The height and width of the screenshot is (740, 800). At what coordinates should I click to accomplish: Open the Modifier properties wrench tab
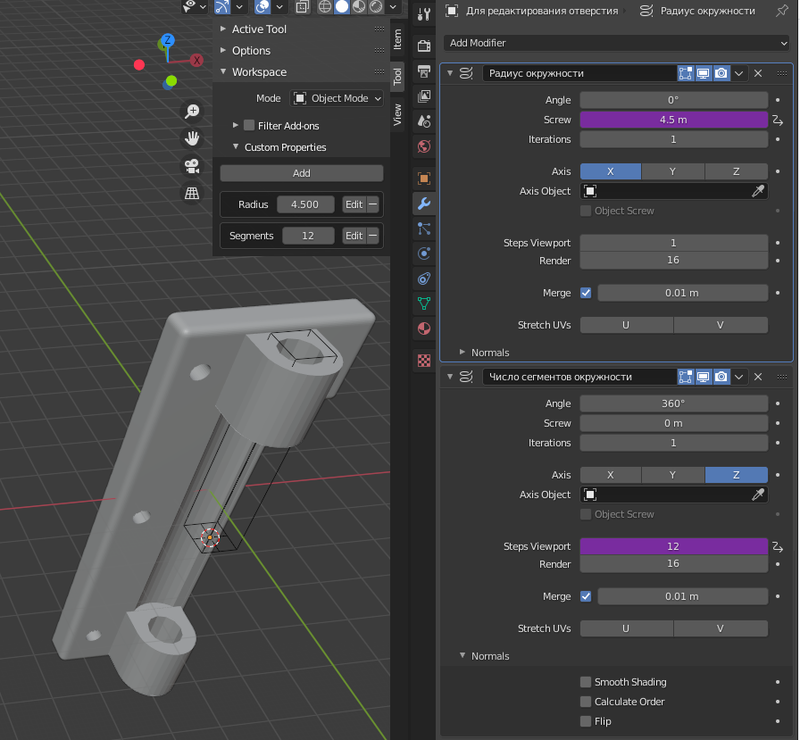(x=424, y=204)
